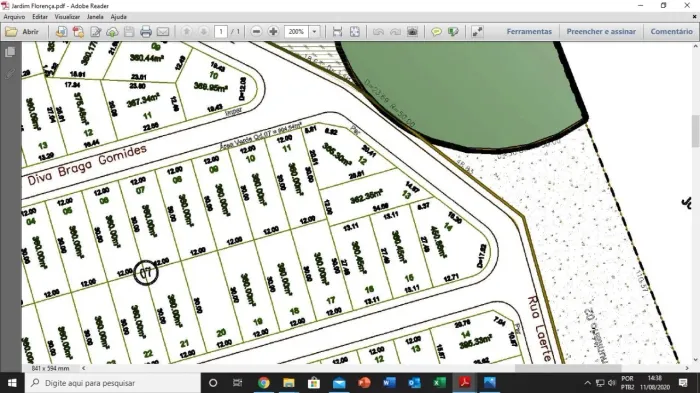
Task: Click the 14:38 clock and date
Action: tap(654, 383)
